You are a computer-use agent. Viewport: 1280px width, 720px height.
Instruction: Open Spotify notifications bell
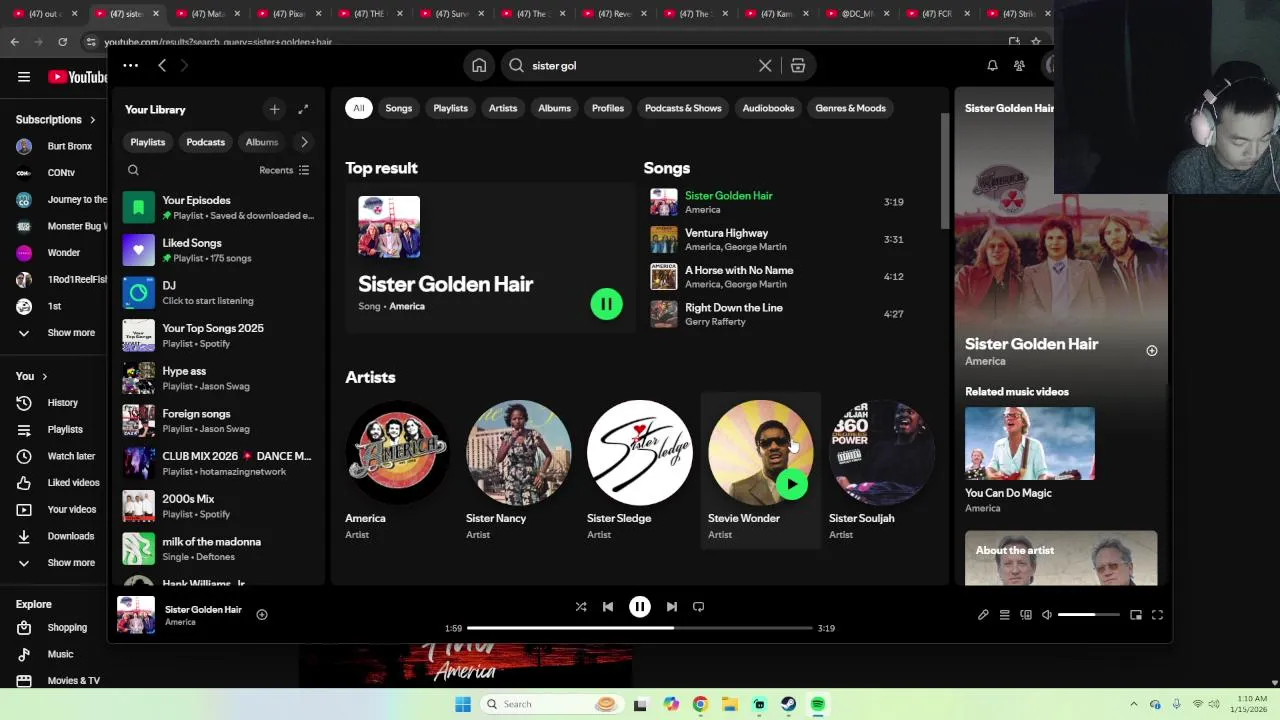[x=992, y=65]
